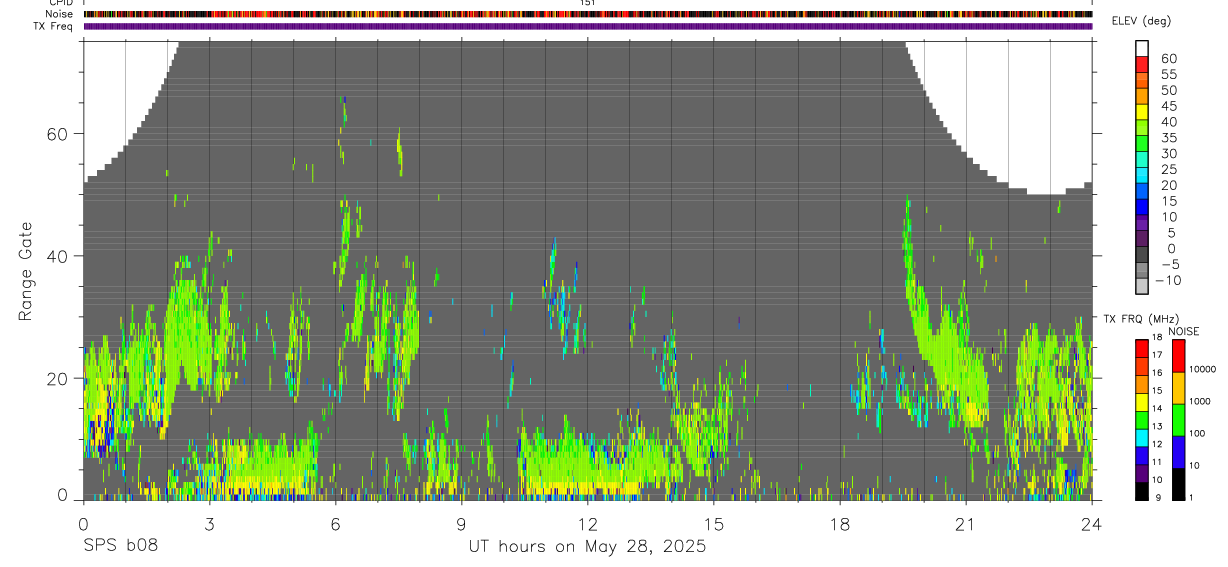Click the '55' label on the ELEV colorbar
Viewport: 1228px width, 567px height.
[1168, 75]
